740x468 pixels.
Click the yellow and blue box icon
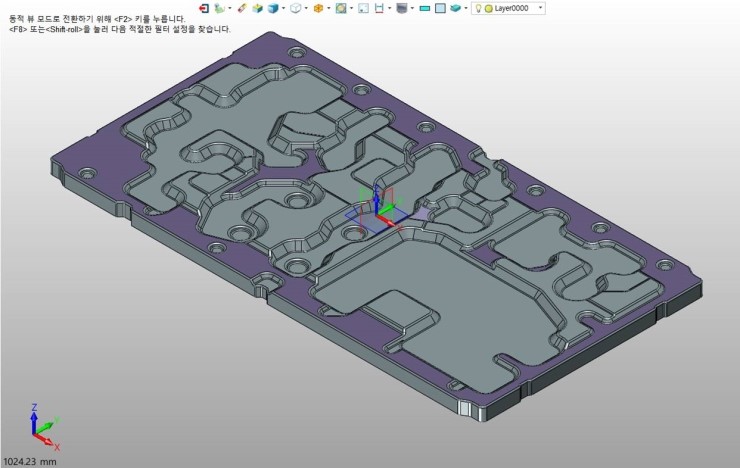(x=257, y=8)
